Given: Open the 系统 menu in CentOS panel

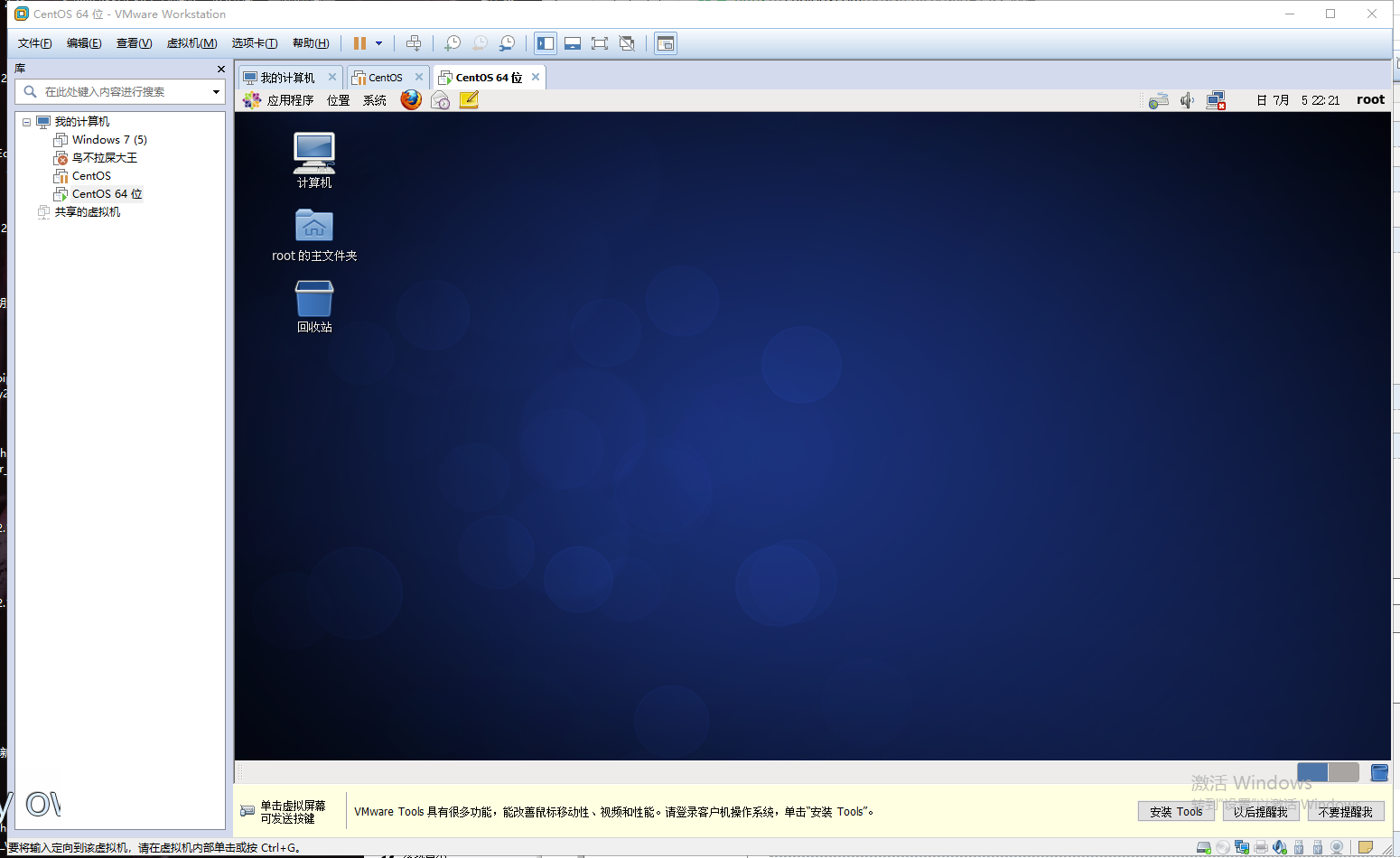Looking at the screenshot, I should coord(375,100).
